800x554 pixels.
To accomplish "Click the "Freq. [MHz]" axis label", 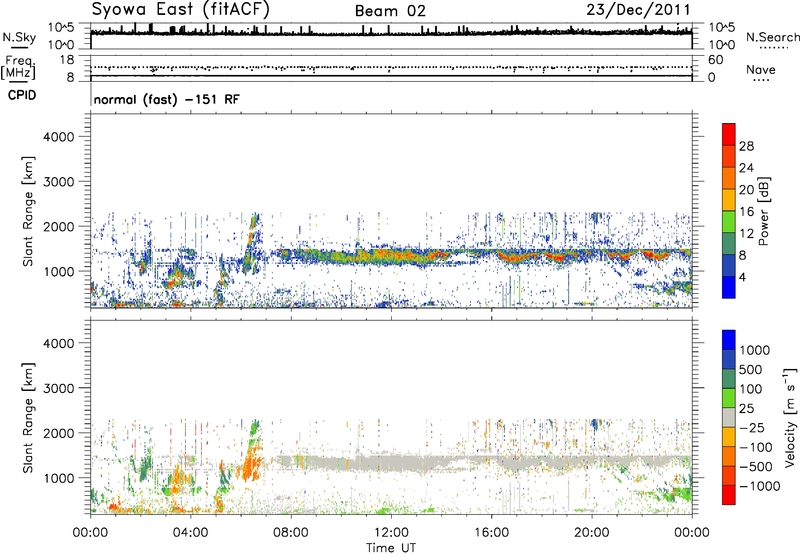I will tap(18, 68).
